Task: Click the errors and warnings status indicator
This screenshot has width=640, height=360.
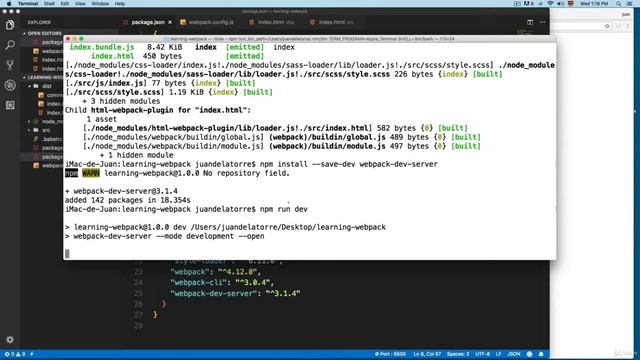Action: click(15, 354)
